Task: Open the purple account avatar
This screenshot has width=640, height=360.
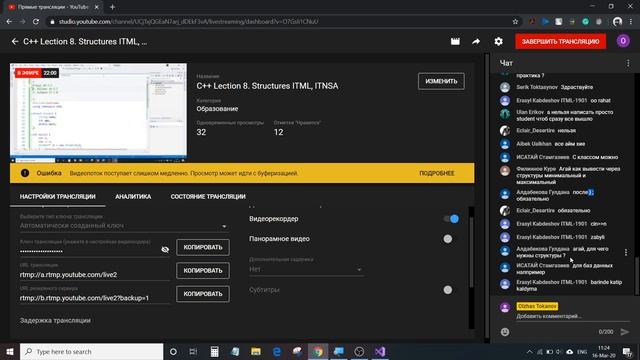Action: 623,41
